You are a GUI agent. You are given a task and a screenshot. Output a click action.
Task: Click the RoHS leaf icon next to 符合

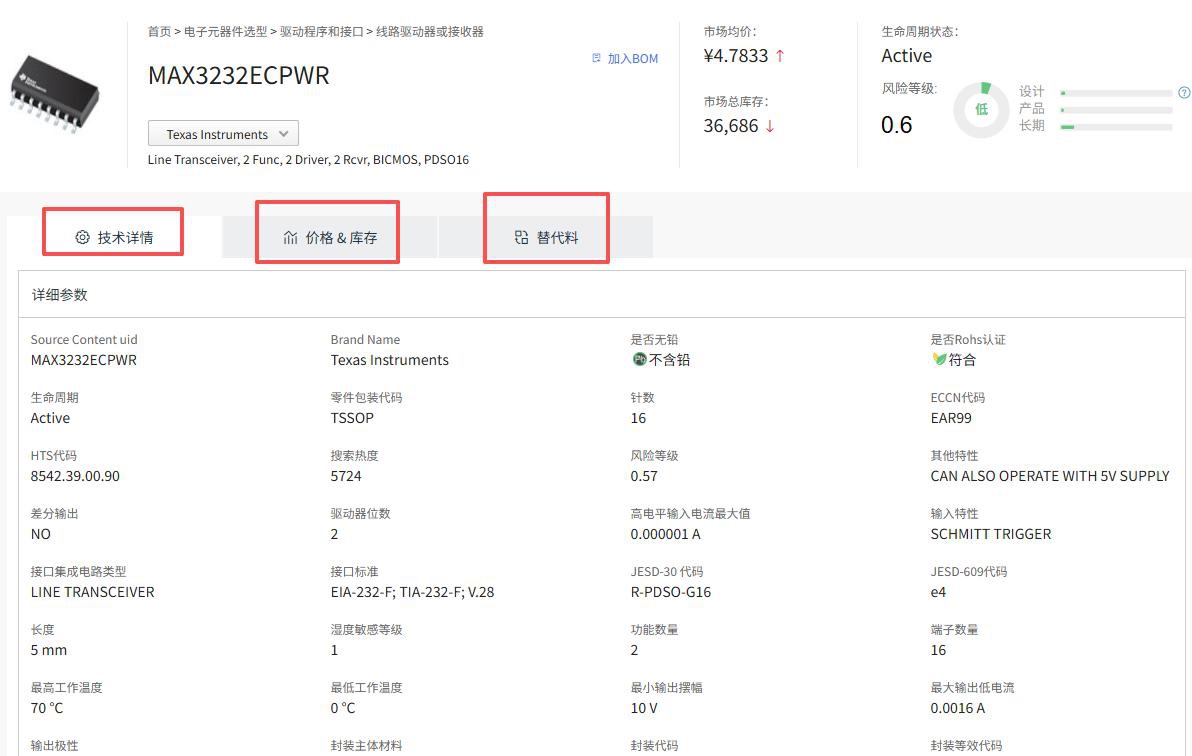tap(939, 359)
